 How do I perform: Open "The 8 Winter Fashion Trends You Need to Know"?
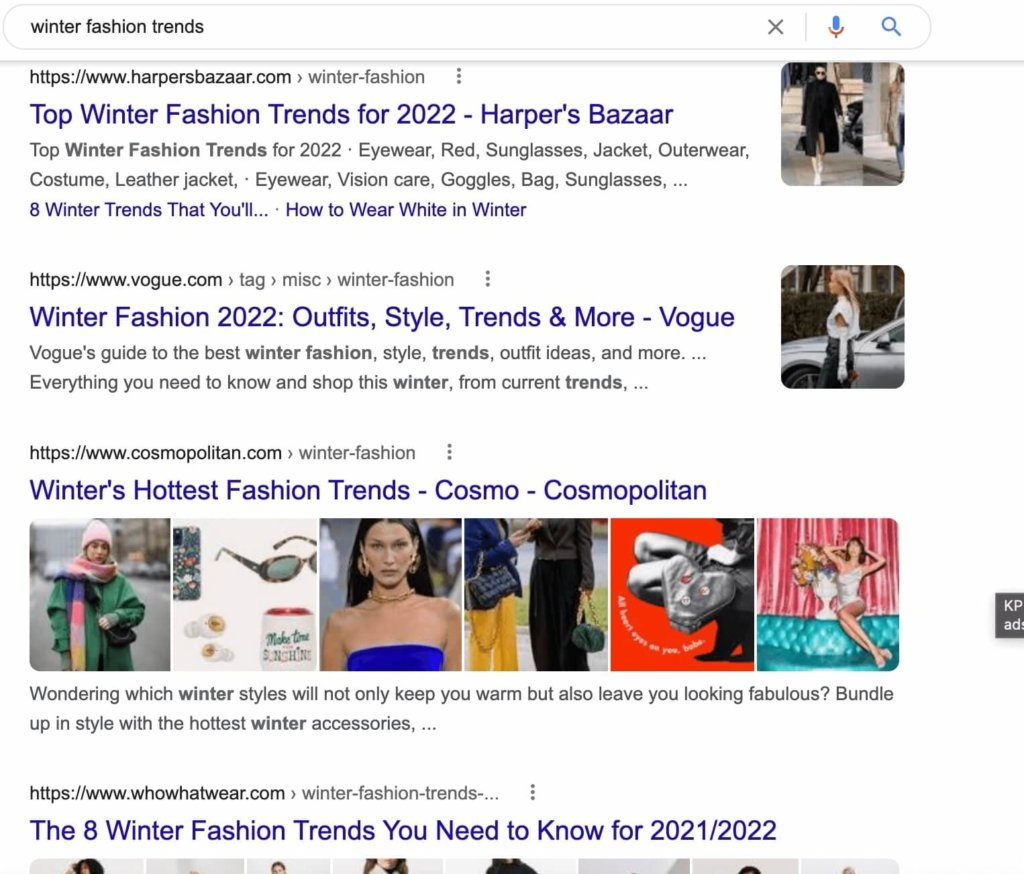pos(403,831)
